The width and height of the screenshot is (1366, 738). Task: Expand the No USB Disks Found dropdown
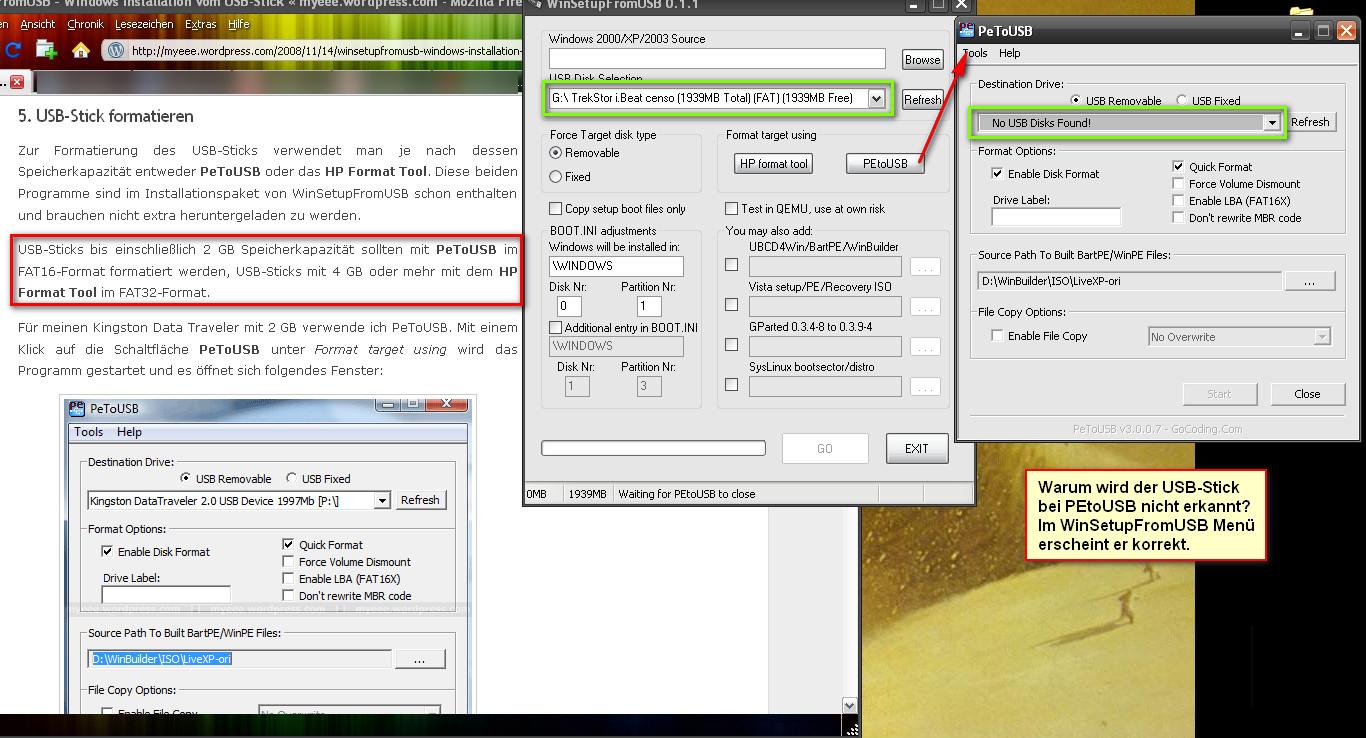1272,123
